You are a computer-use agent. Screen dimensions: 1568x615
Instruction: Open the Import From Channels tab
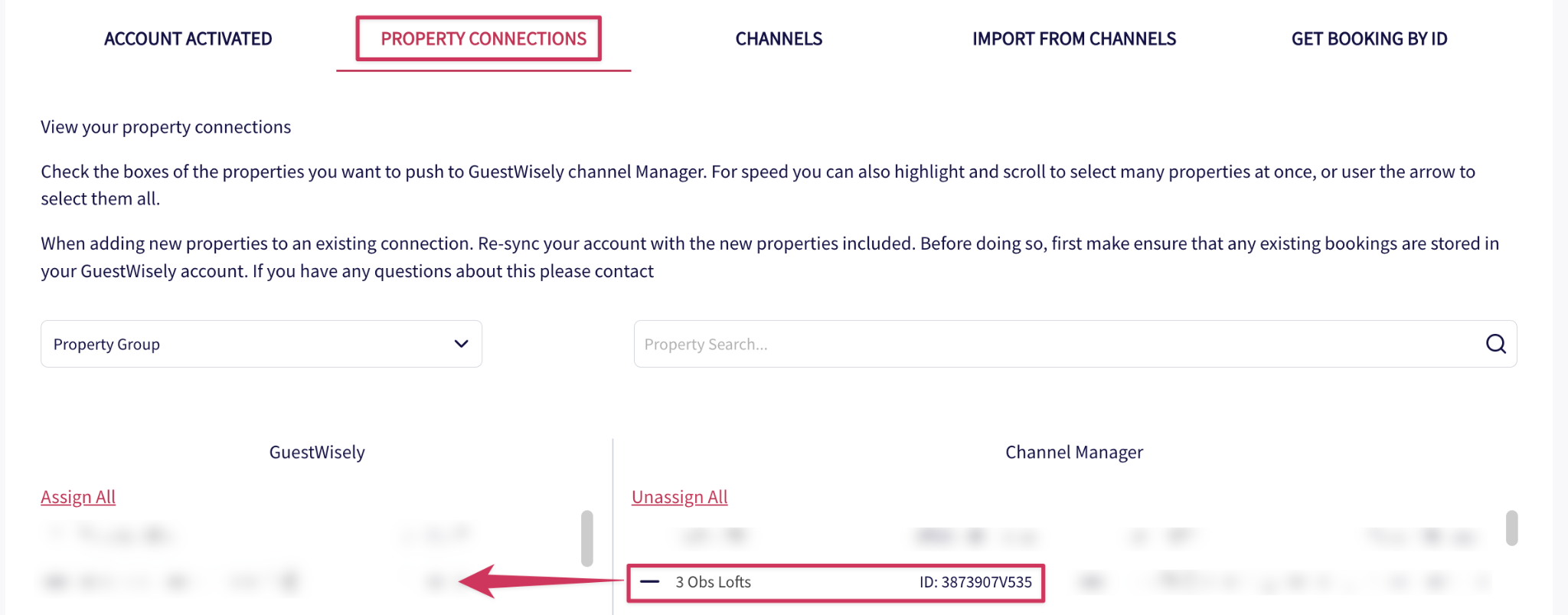point(1074,39)
